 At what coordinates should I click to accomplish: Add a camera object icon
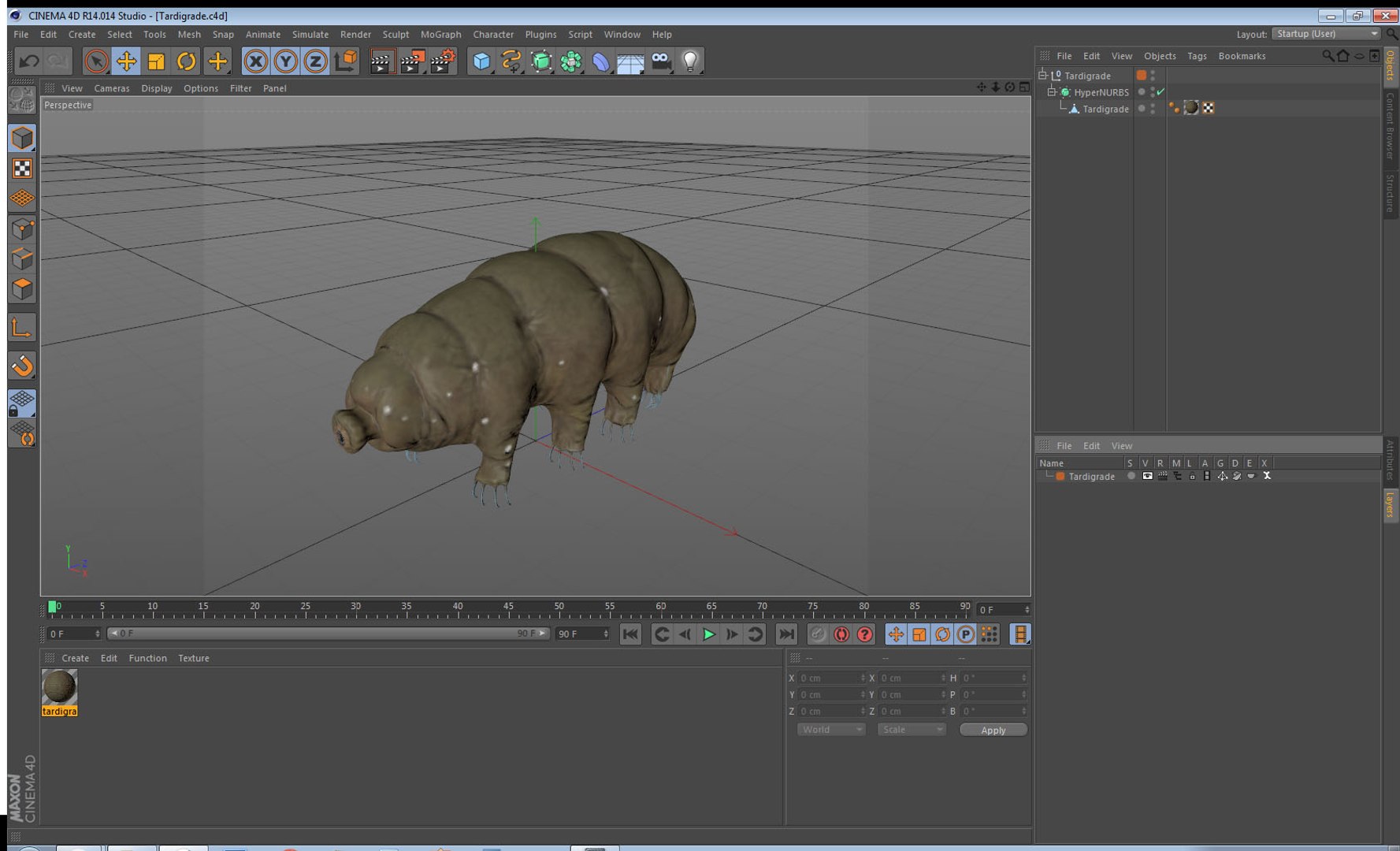click(660, 61)
